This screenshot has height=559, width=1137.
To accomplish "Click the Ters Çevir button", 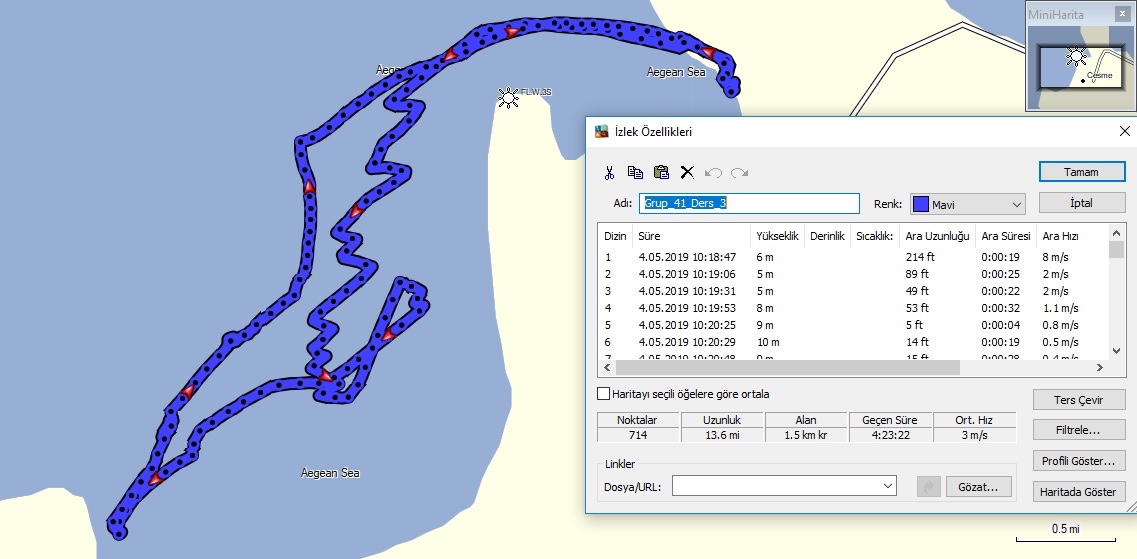I will tap(1079, 399).
